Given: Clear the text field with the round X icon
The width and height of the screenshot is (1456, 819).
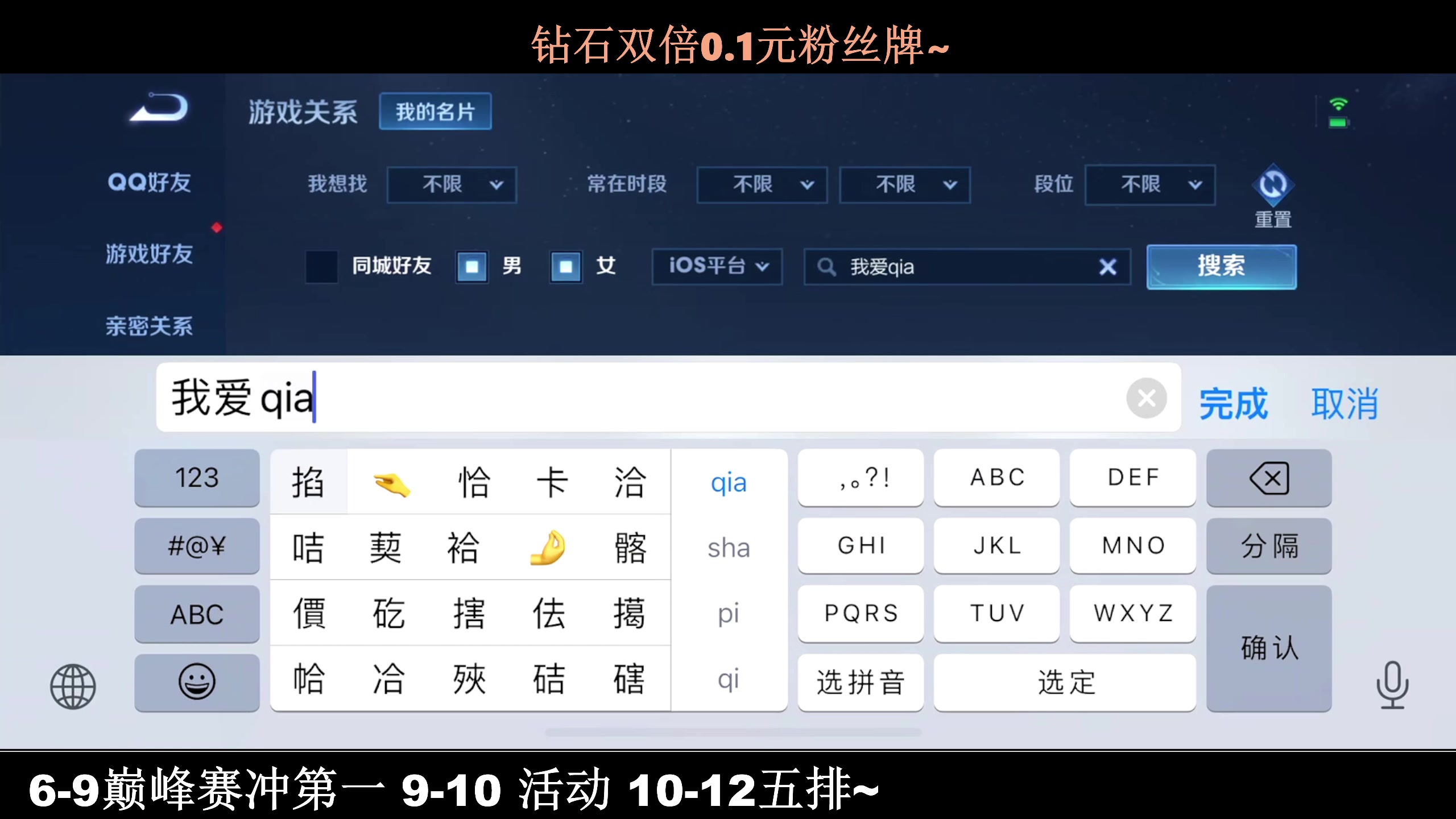Looking at the screenshot, I should [x=1147, y=398].
